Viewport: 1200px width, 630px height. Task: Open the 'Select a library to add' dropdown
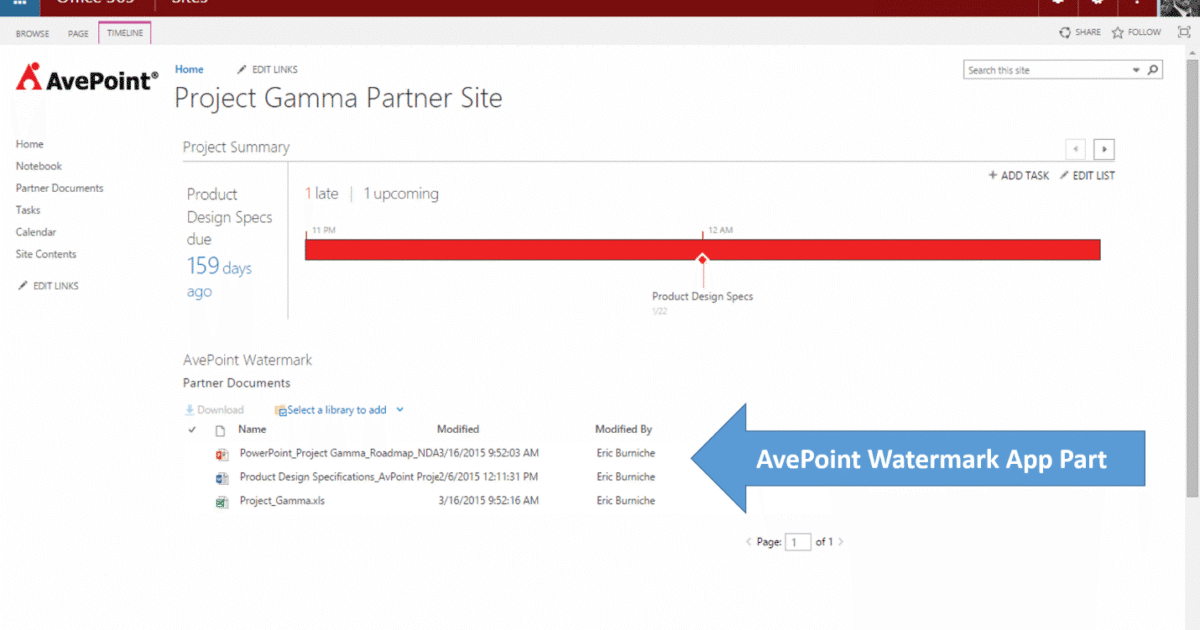click(x=339, y=409)
